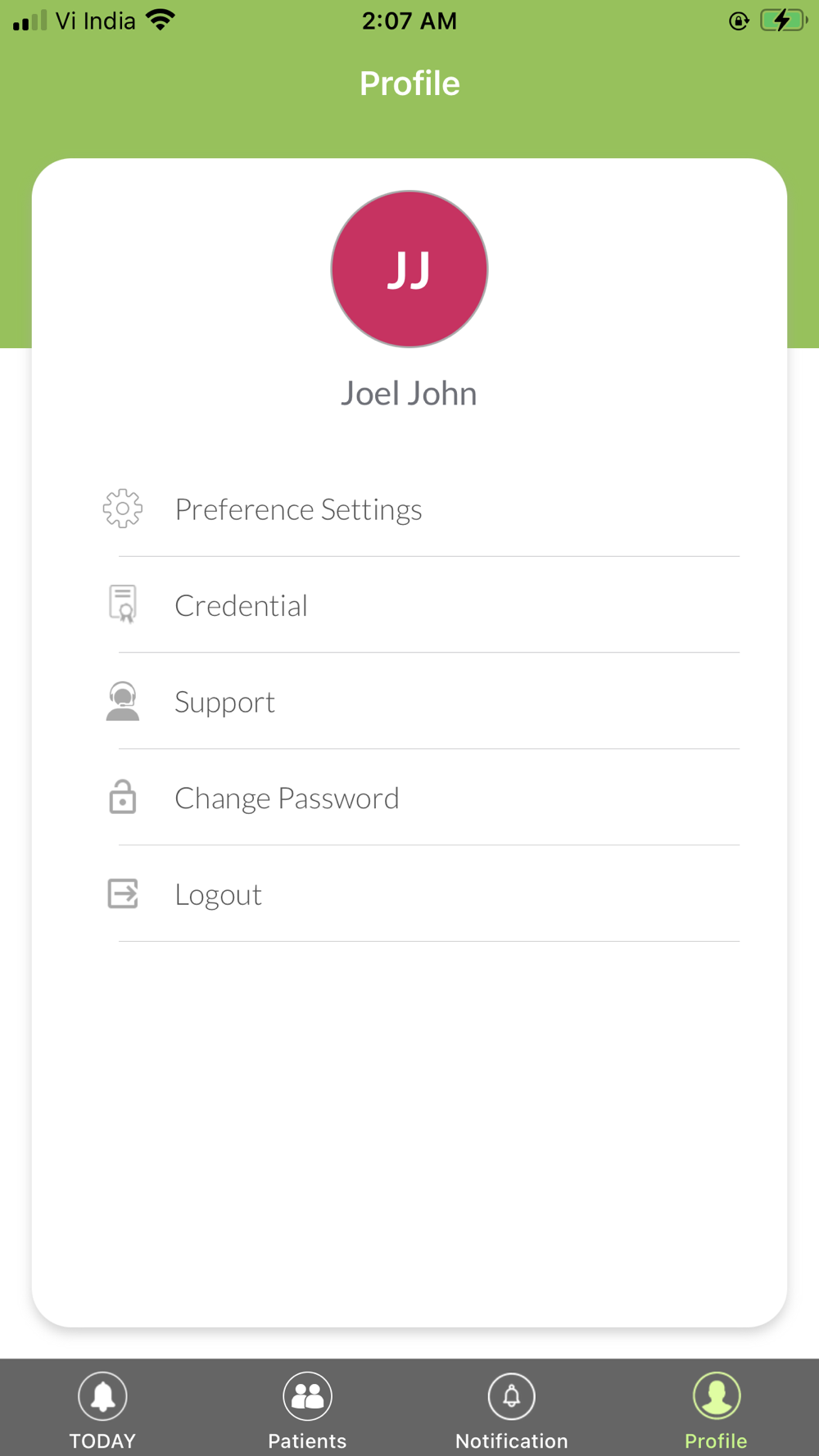The image size is (819, 1456).
Task: Switch to the TODAY tab
Action: [x=102, y=1440]
